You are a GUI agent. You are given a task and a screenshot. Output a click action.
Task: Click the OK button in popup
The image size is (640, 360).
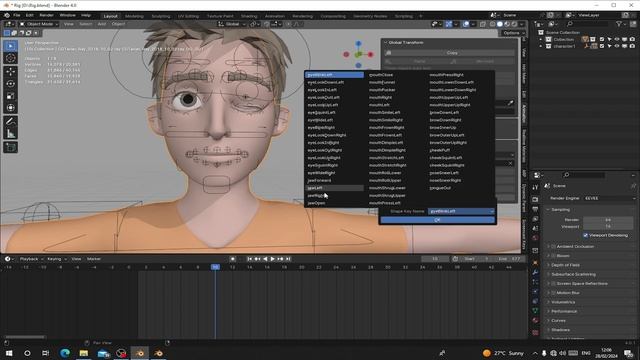[x=438, y=220]
